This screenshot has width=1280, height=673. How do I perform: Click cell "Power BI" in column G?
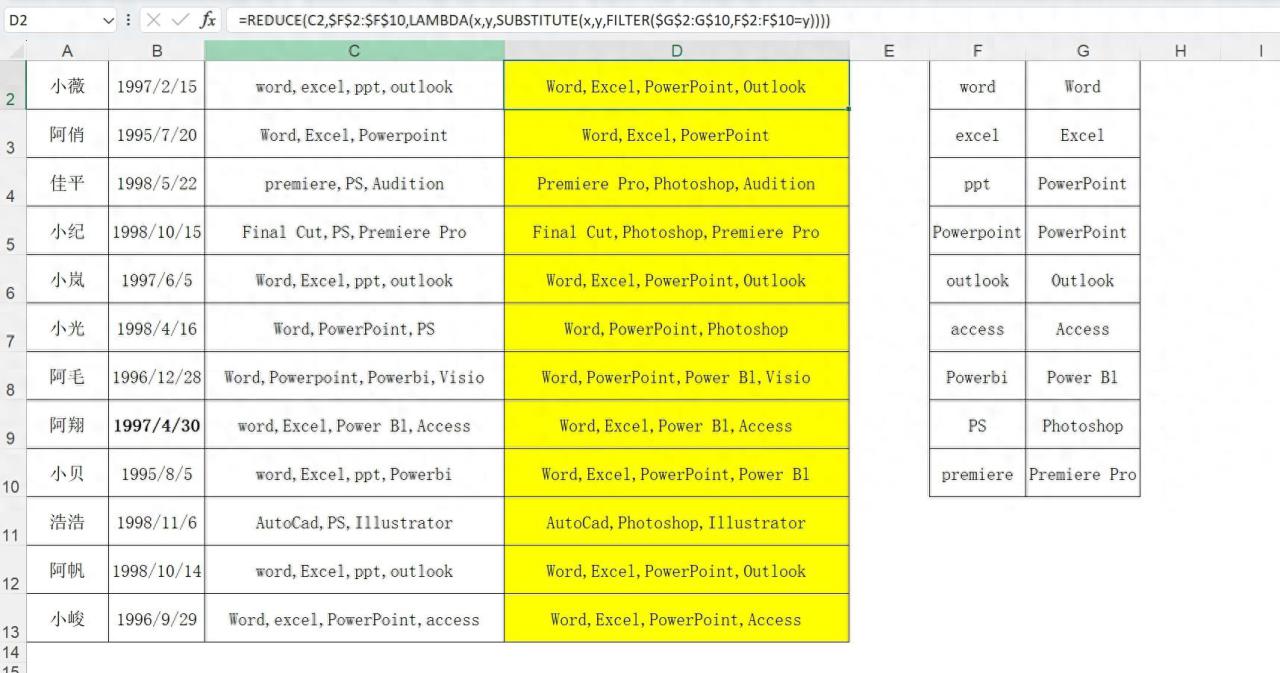(1083, 377)
